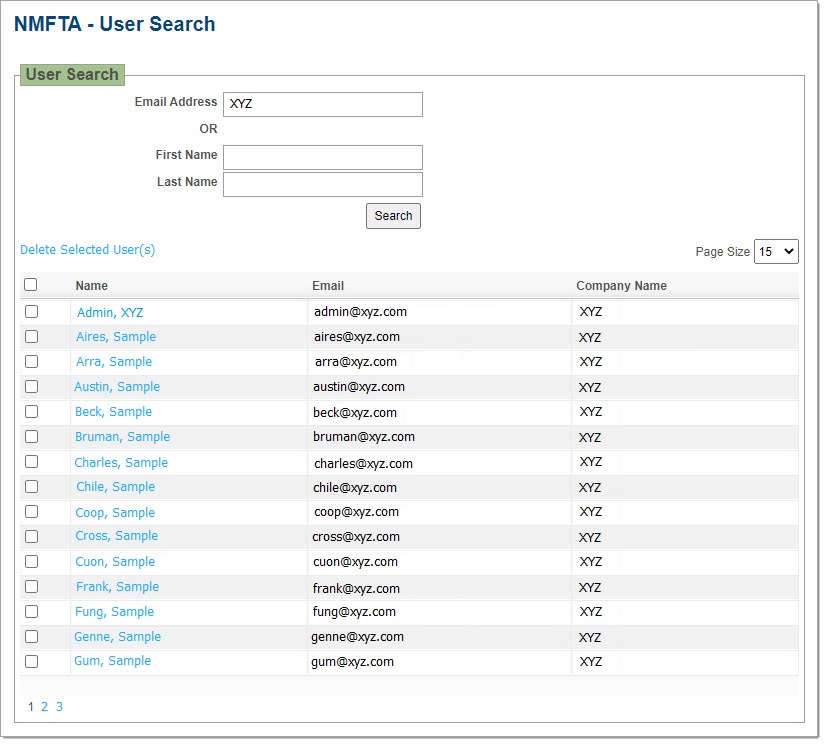Check the box for Genne, Sample
Image resolution: width=827 pixels, height=746 pixels.
click(32, 637)
